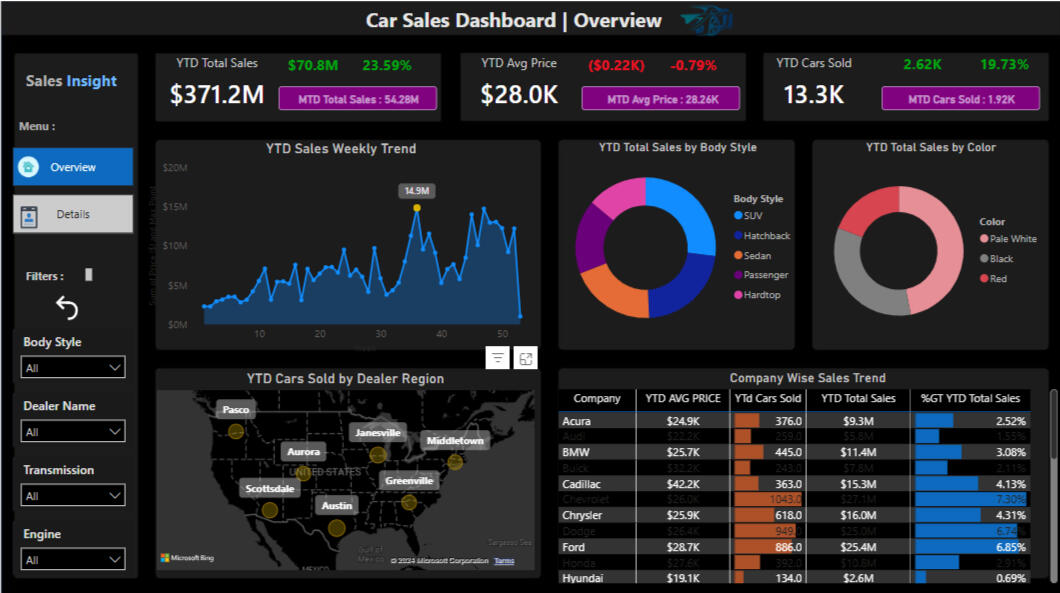This screenshot has height=593, width=1060.
Task: Open the map visual's filter icon
Action: pos(498,358)
